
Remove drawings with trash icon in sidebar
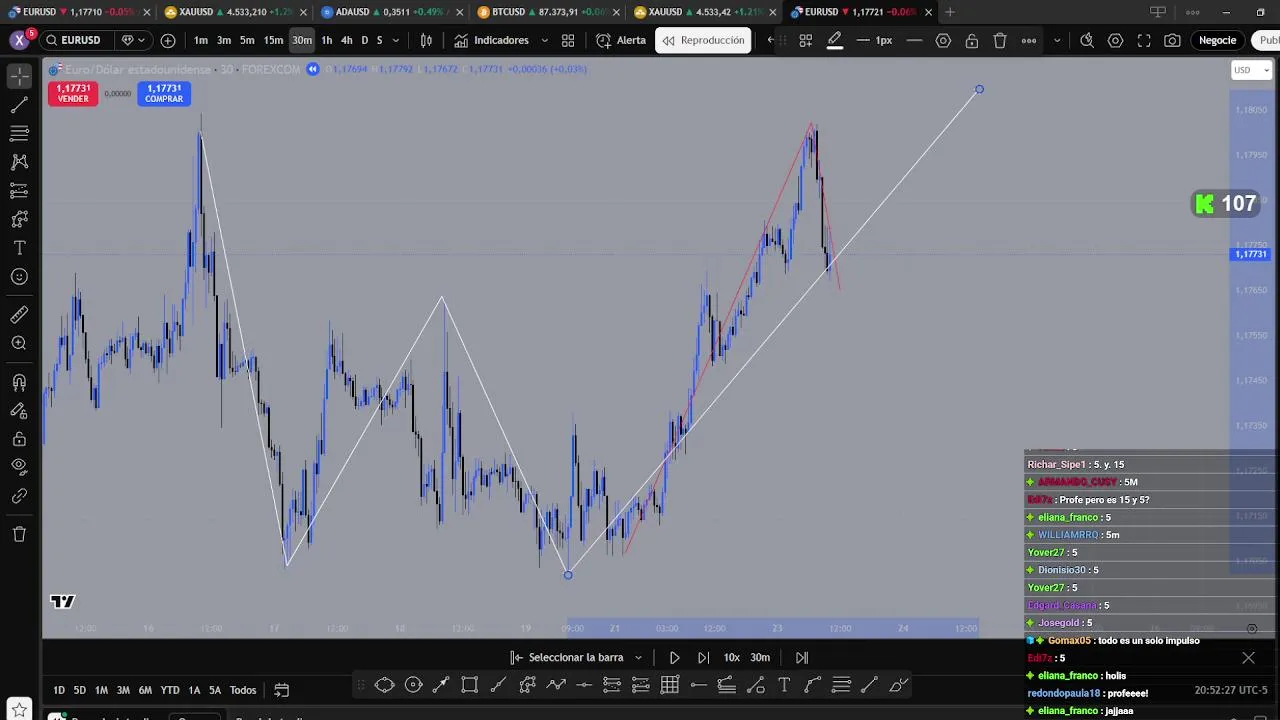(19, 534)
